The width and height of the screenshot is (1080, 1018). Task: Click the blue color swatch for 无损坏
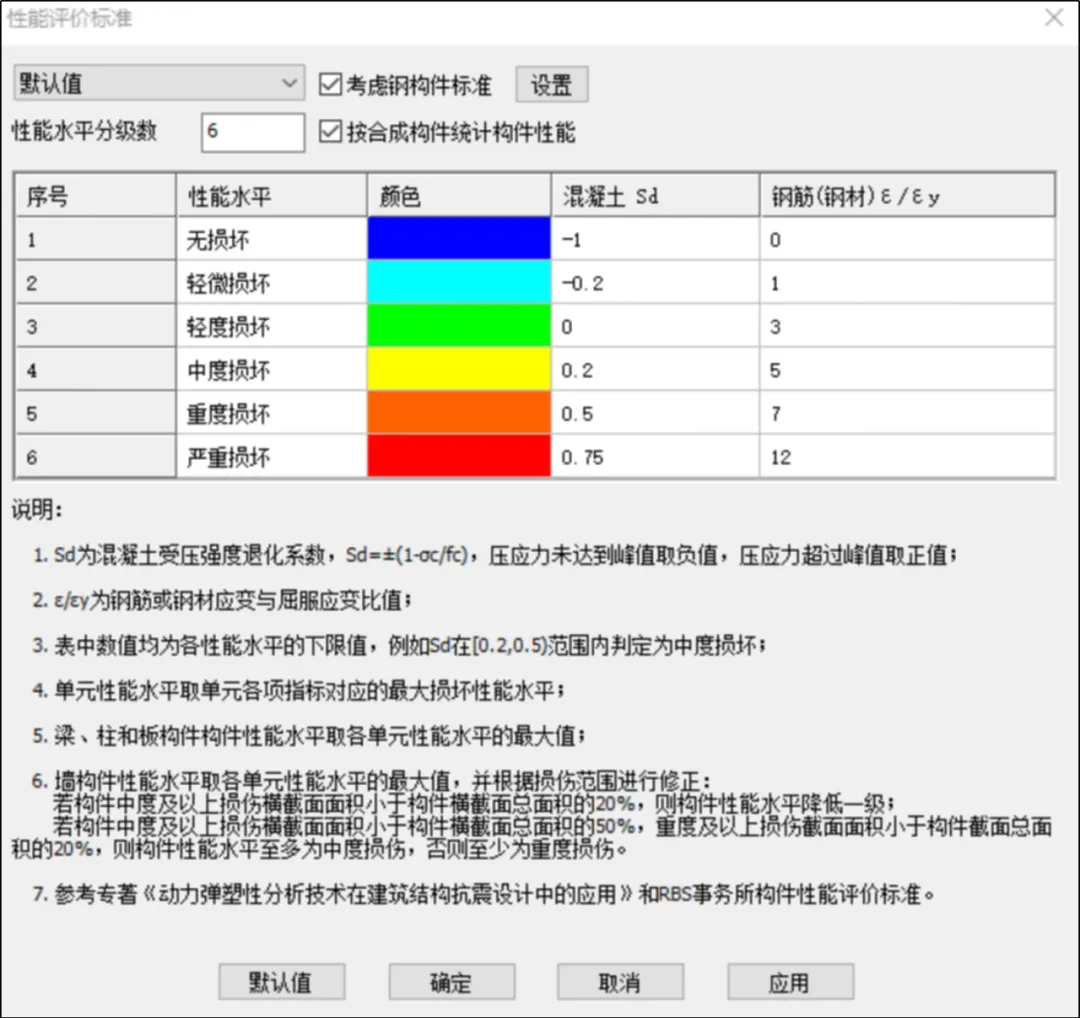(459, 239)
